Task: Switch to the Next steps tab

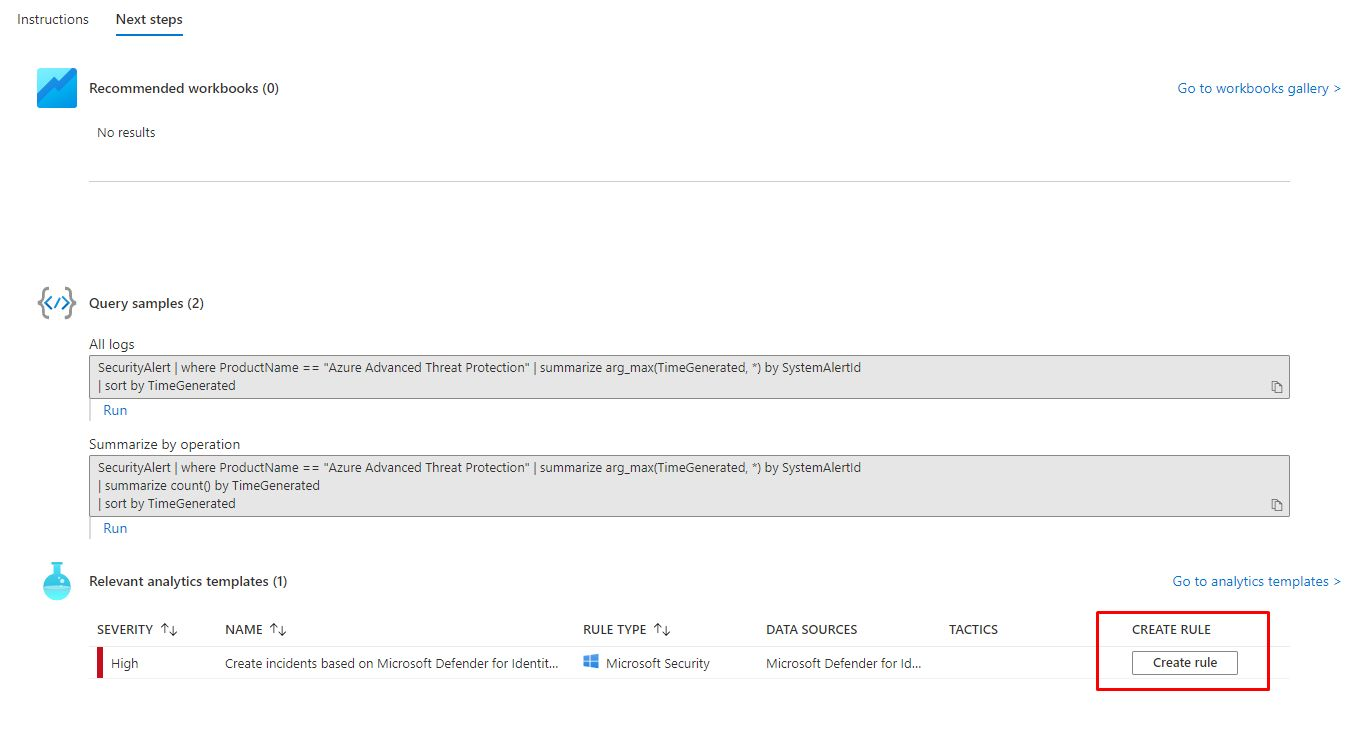Action: 149,19
